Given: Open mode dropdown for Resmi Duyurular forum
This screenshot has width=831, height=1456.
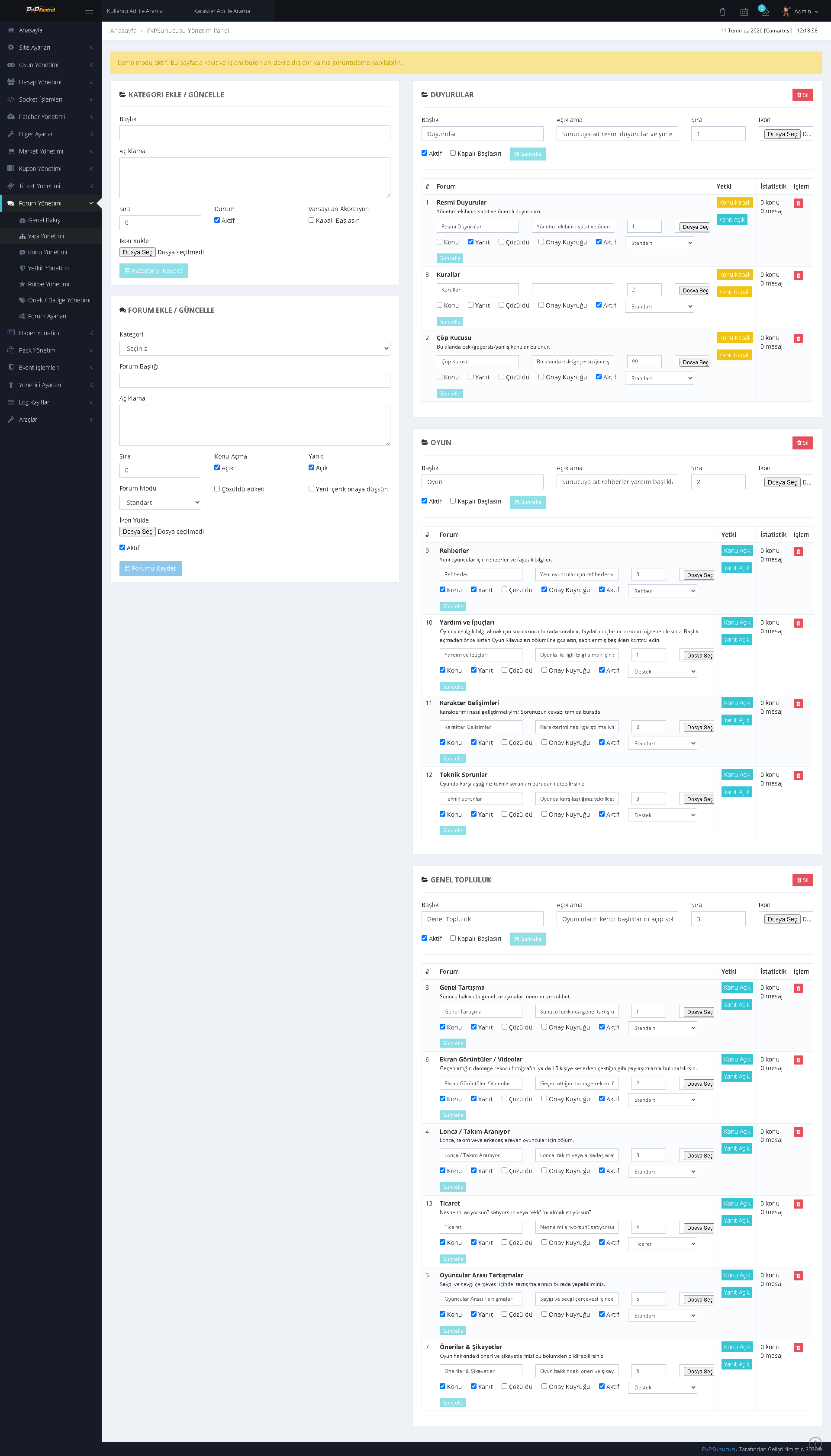Looking at the screenshot, I should (x=659, y=243).
